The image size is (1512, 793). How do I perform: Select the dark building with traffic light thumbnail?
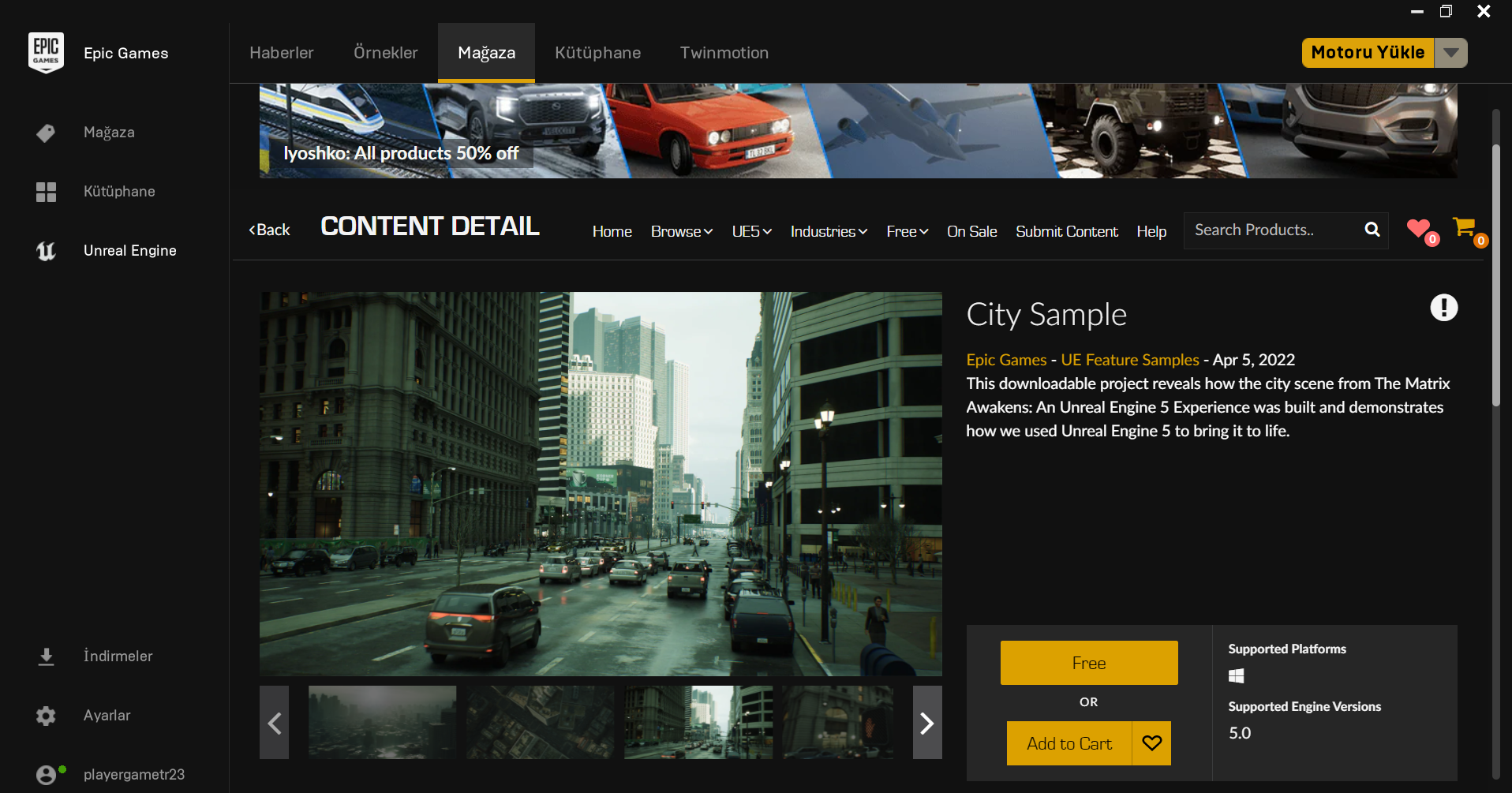pyautogui.click(x=838, y=722)
